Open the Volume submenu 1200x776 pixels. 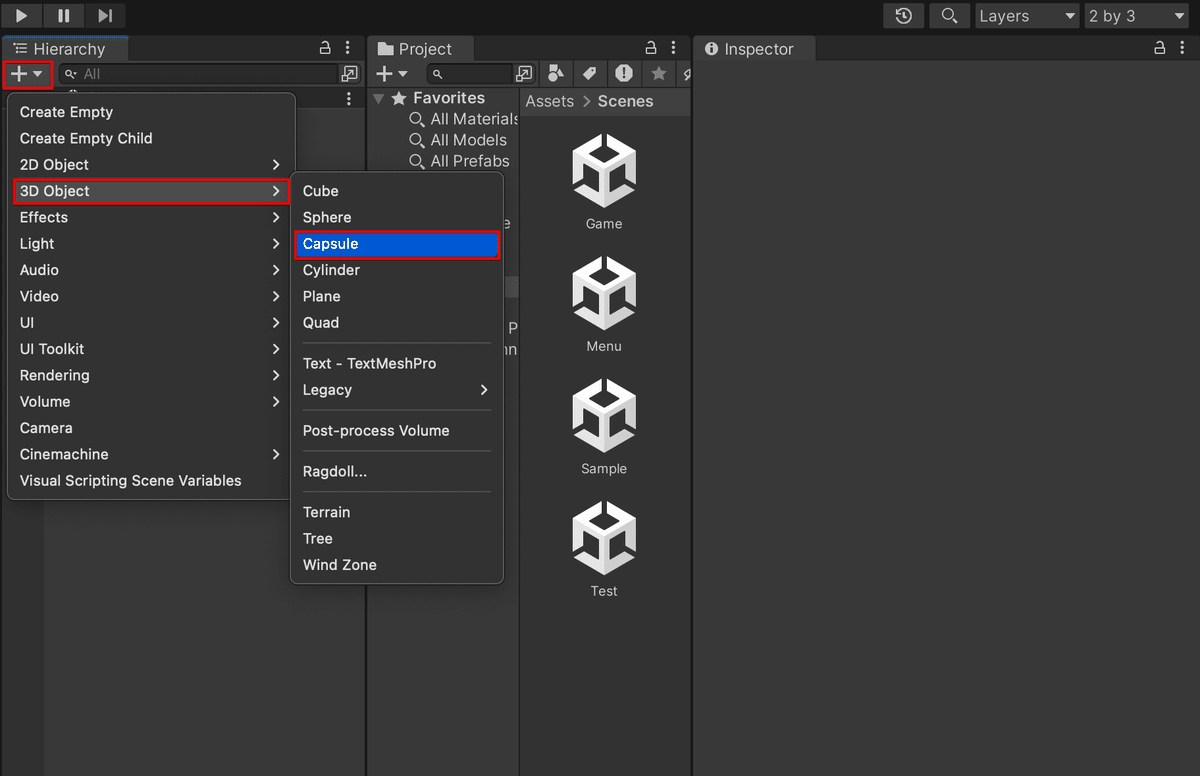151,401
